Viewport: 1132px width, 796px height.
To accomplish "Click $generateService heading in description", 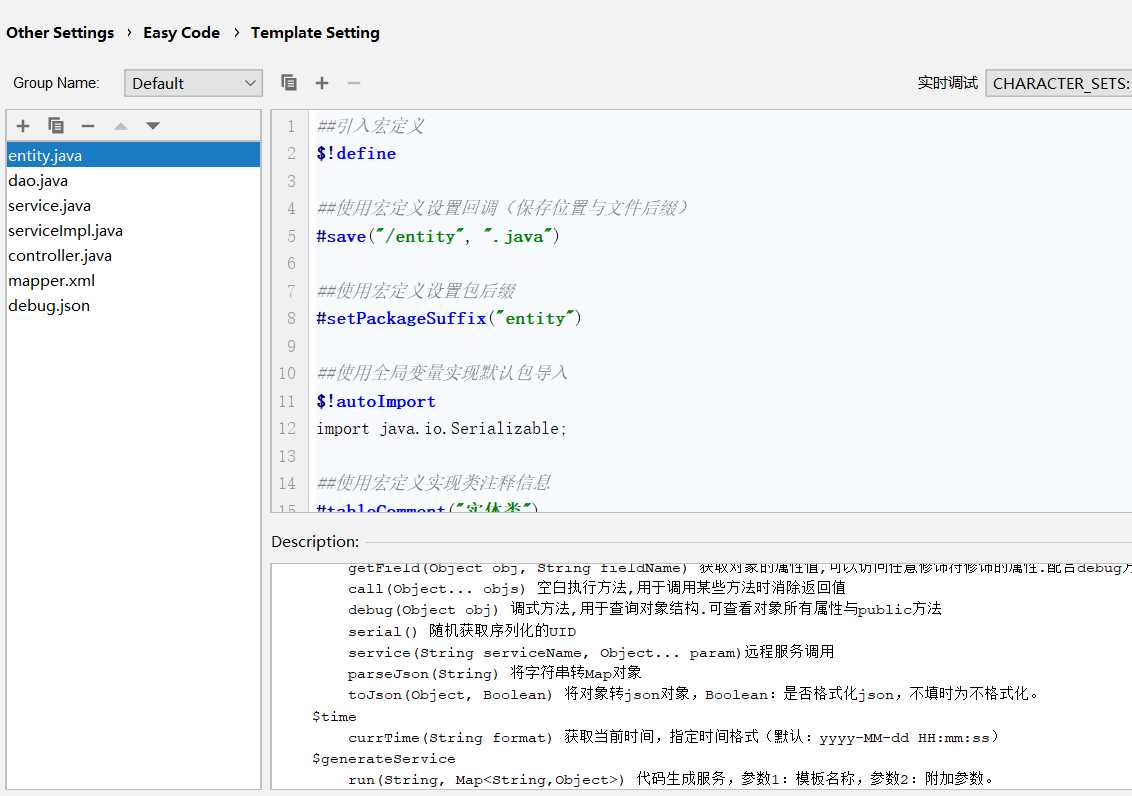I will coord(383,758).
